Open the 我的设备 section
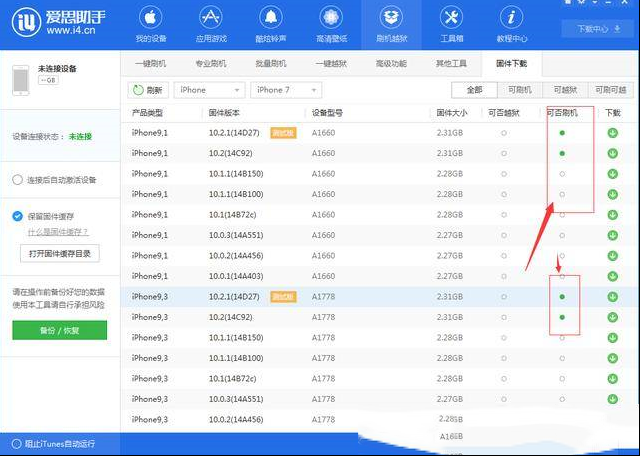 (x=151, y=24)
